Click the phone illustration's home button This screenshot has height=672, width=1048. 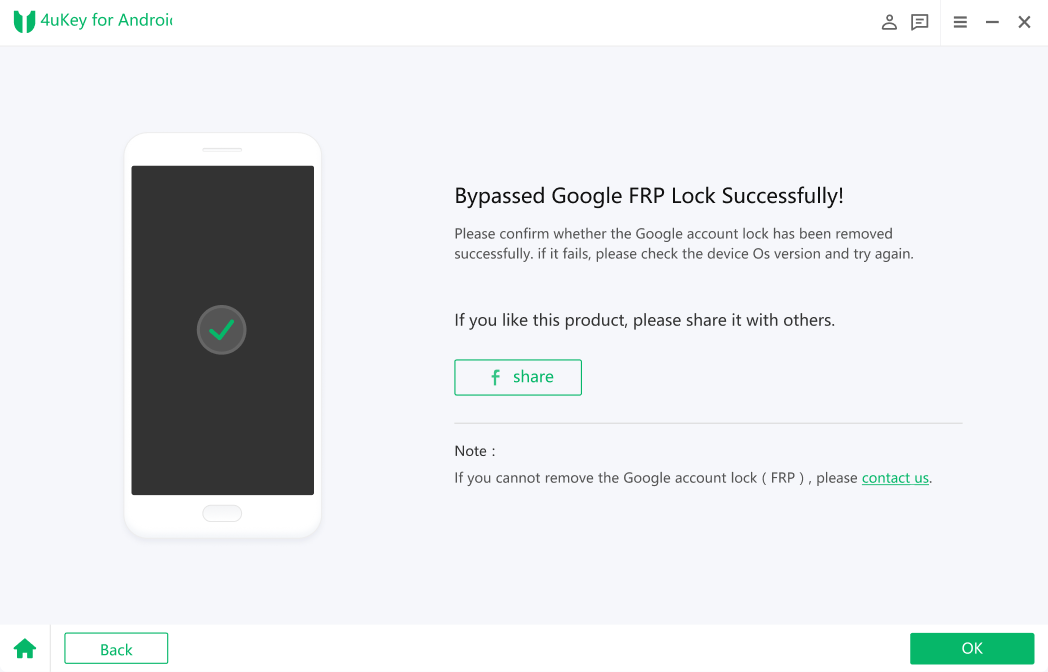pyautogui.click(x=222, y=513)
